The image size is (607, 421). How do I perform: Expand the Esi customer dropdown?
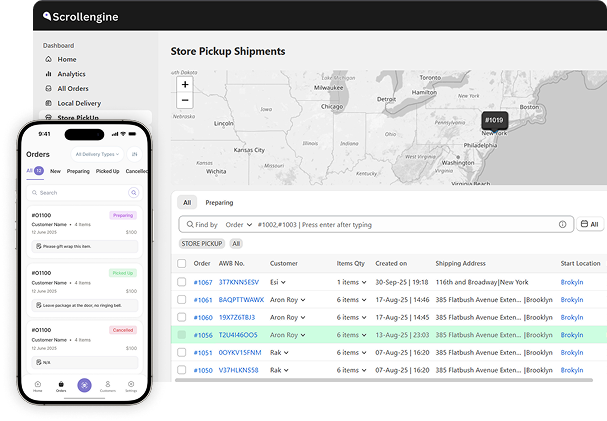[283, 282]
